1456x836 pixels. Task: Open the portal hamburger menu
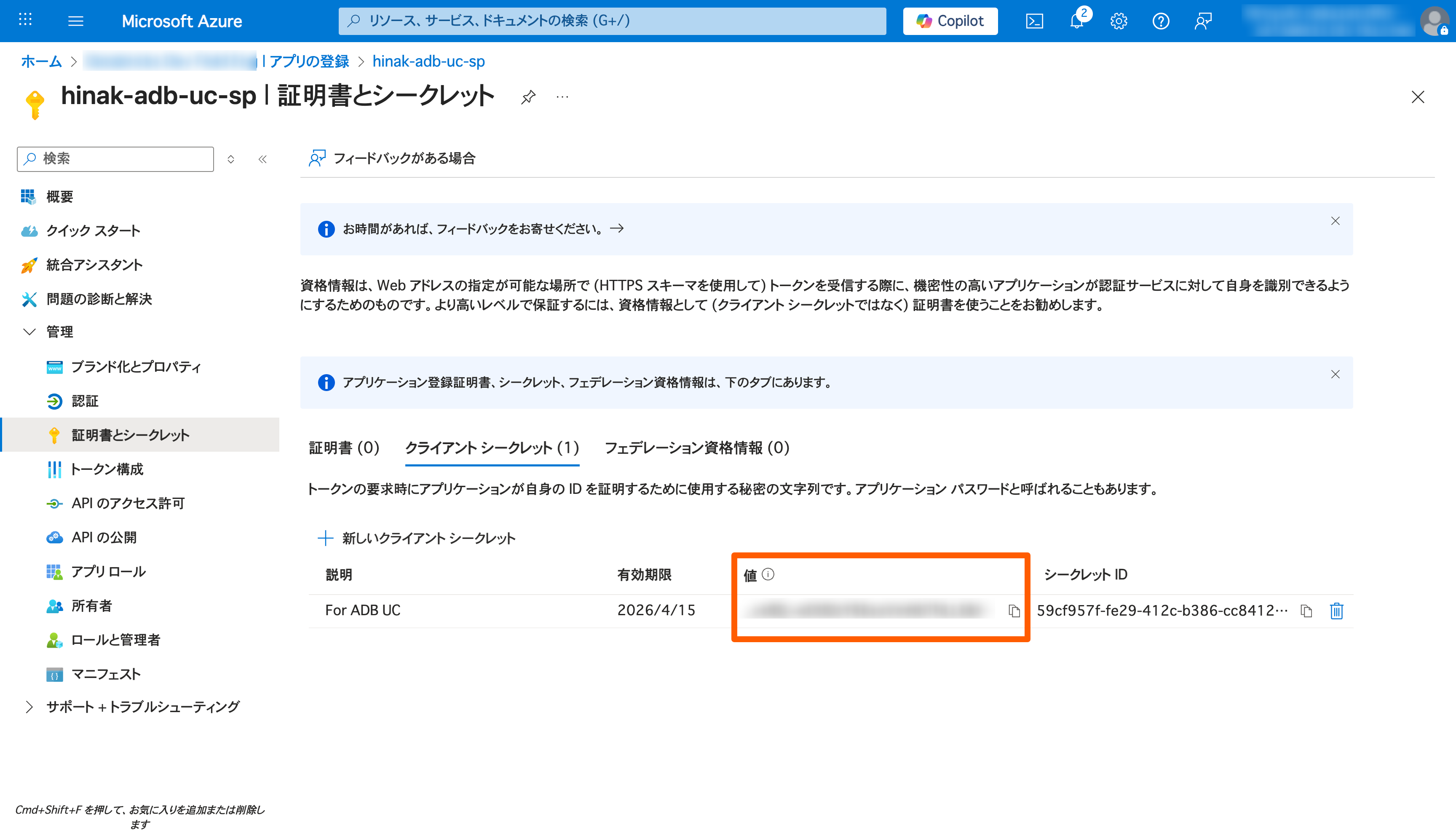tap(76, 21)
